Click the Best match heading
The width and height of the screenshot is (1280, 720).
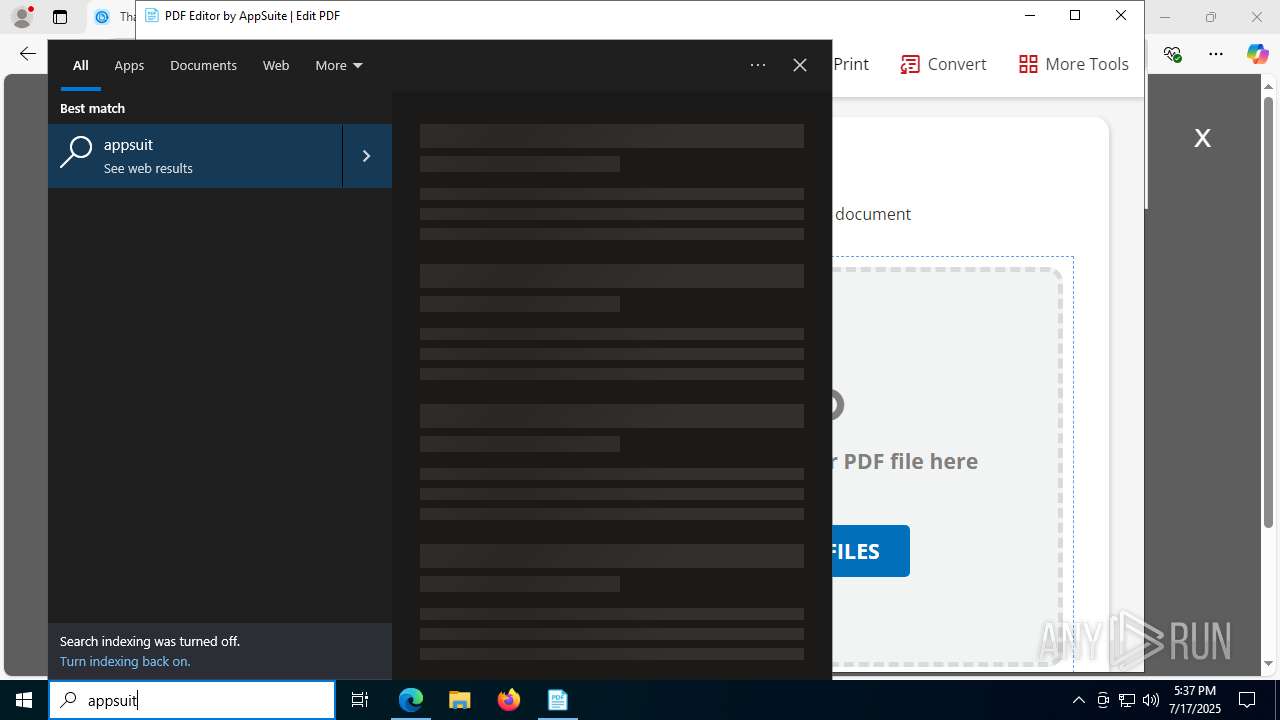pyautogui.click(x=92, y=108)
